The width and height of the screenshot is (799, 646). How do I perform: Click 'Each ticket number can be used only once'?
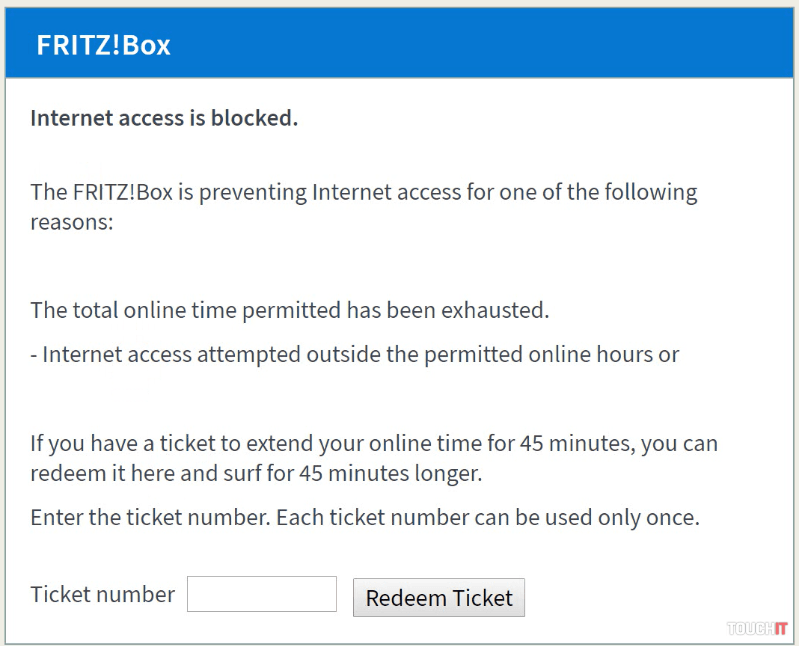(487, 518)
